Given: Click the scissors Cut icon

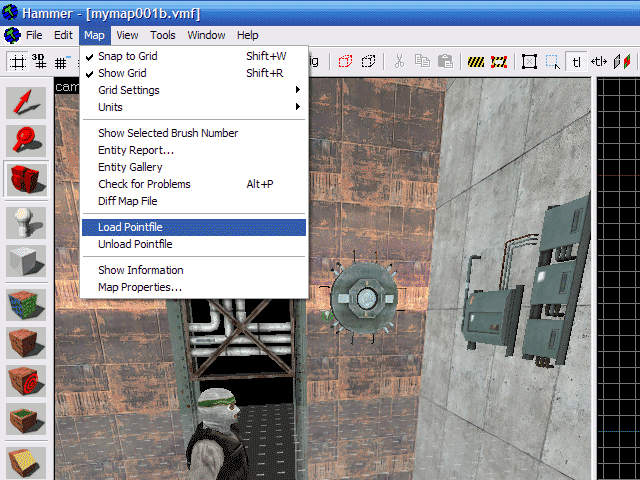Looking at the screenshot, I should point(398,61).
